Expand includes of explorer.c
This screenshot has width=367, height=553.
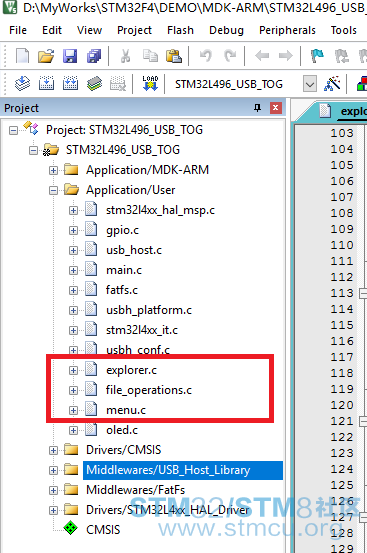[73, 370]
